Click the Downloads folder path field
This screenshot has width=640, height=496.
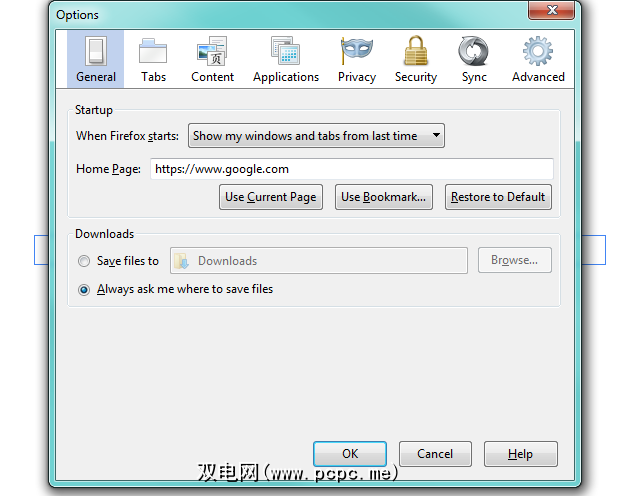click(319, 261)
